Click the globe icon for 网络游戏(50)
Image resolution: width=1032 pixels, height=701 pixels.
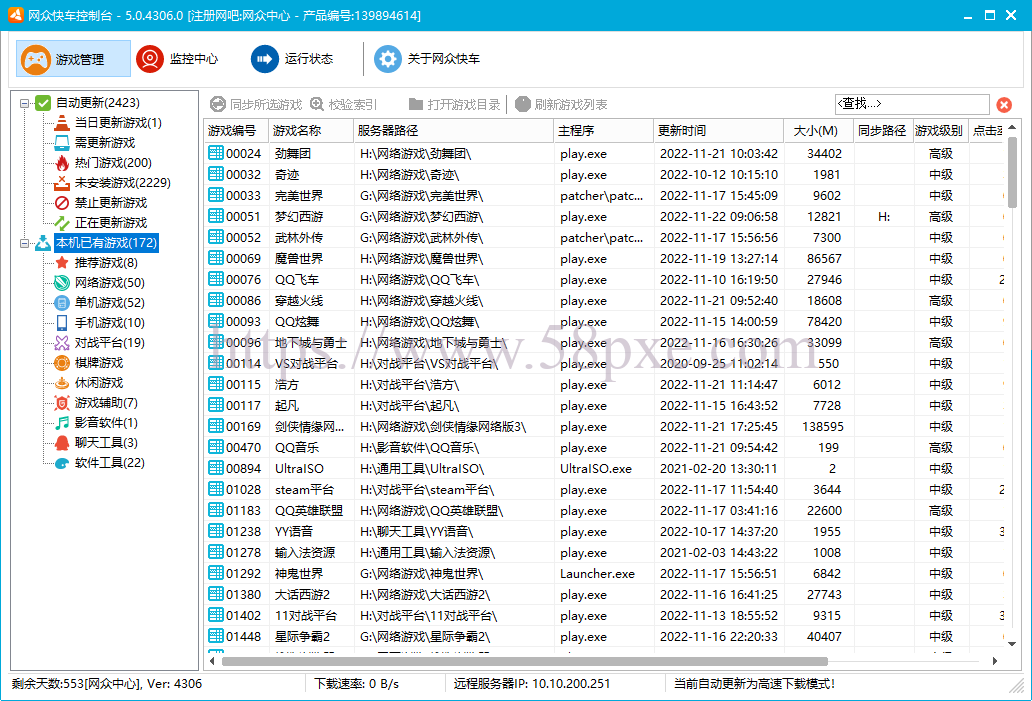point(62,283)
